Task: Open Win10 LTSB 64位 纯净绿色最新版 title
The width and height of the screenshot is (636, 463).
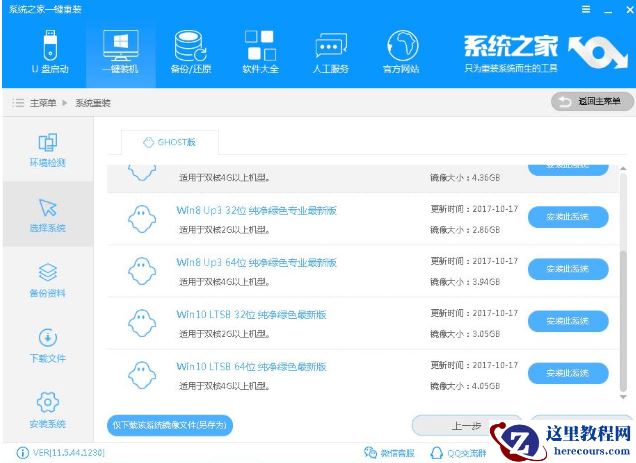Action: pyautogui.click(x=251, y=366)
